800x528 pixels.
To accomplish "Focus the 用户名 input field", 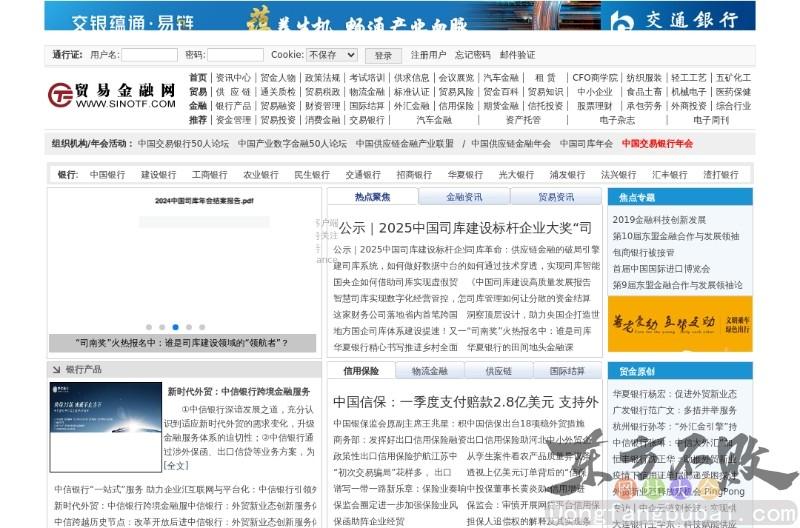I will pos(149,55).
